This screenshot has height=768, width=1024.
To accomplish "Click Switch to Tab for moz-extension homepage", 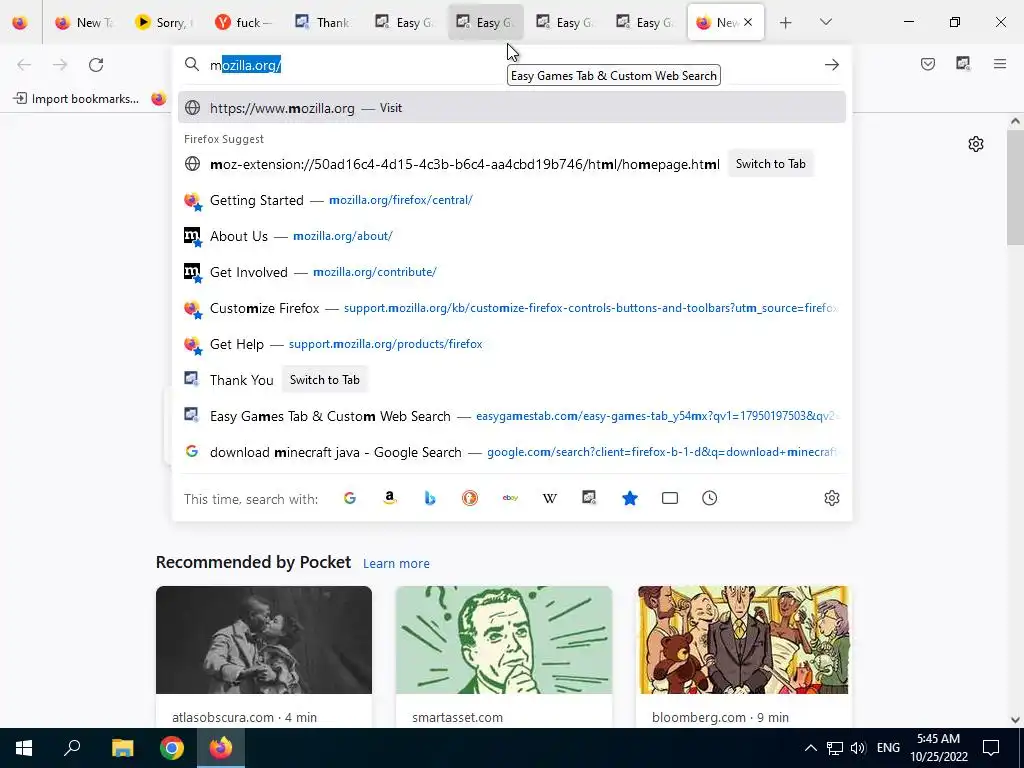I will point(771,164).
